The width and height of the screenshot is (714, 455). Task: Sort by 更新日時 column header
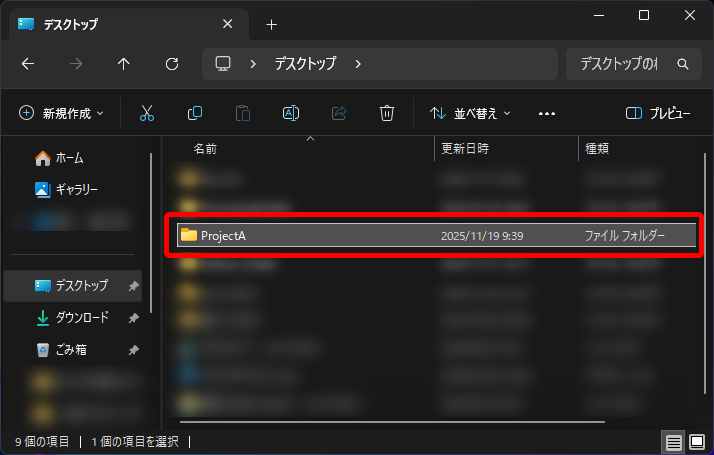465,148
